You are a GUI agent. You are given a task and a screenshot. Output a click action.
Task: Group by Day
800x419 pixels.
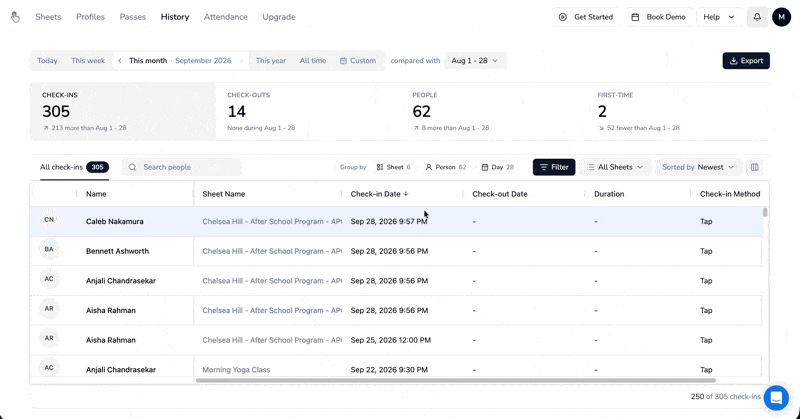coord(497,167)
